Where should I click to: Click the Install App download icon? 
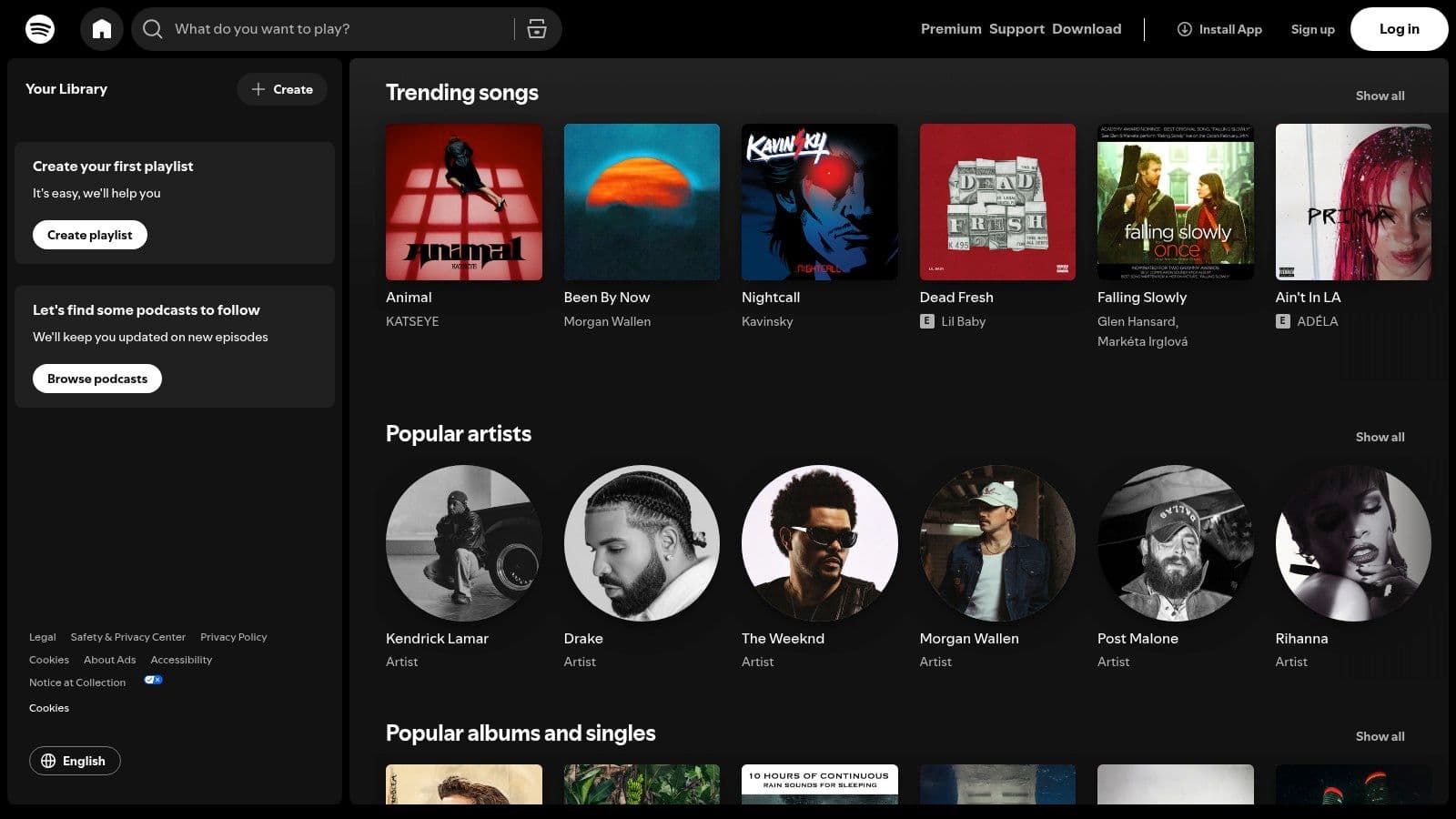click(1185, 29)
